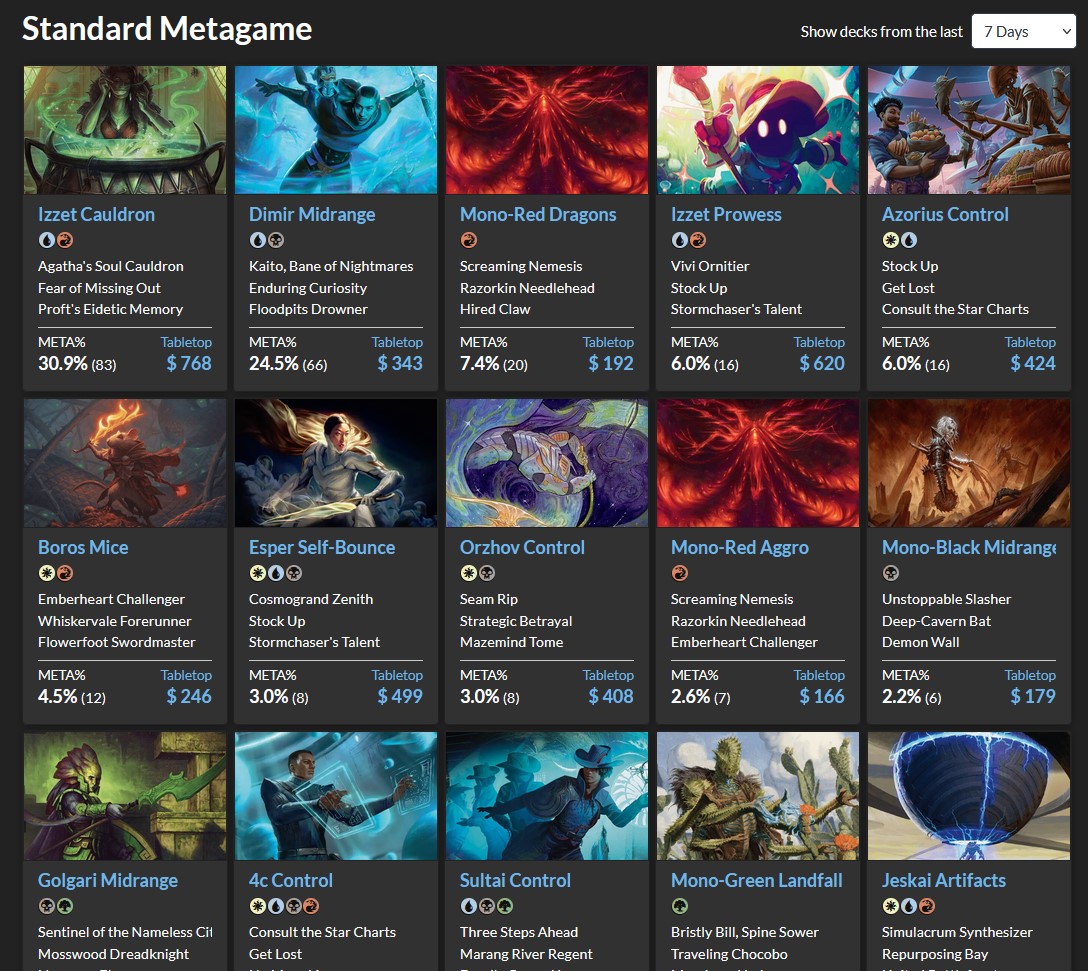Click the white mana icon under Azorius Control

point(890,240)
